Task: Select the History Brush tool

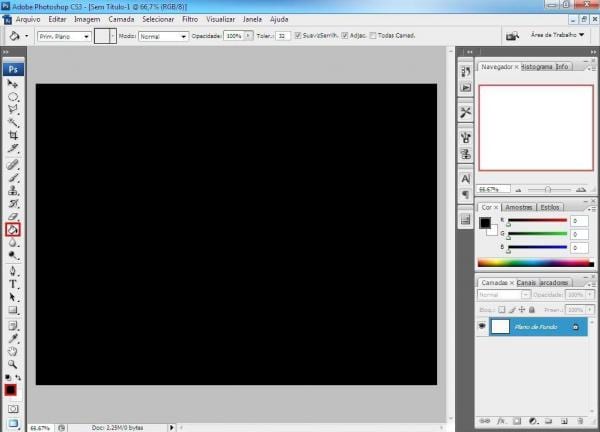Action: (13, 203)
